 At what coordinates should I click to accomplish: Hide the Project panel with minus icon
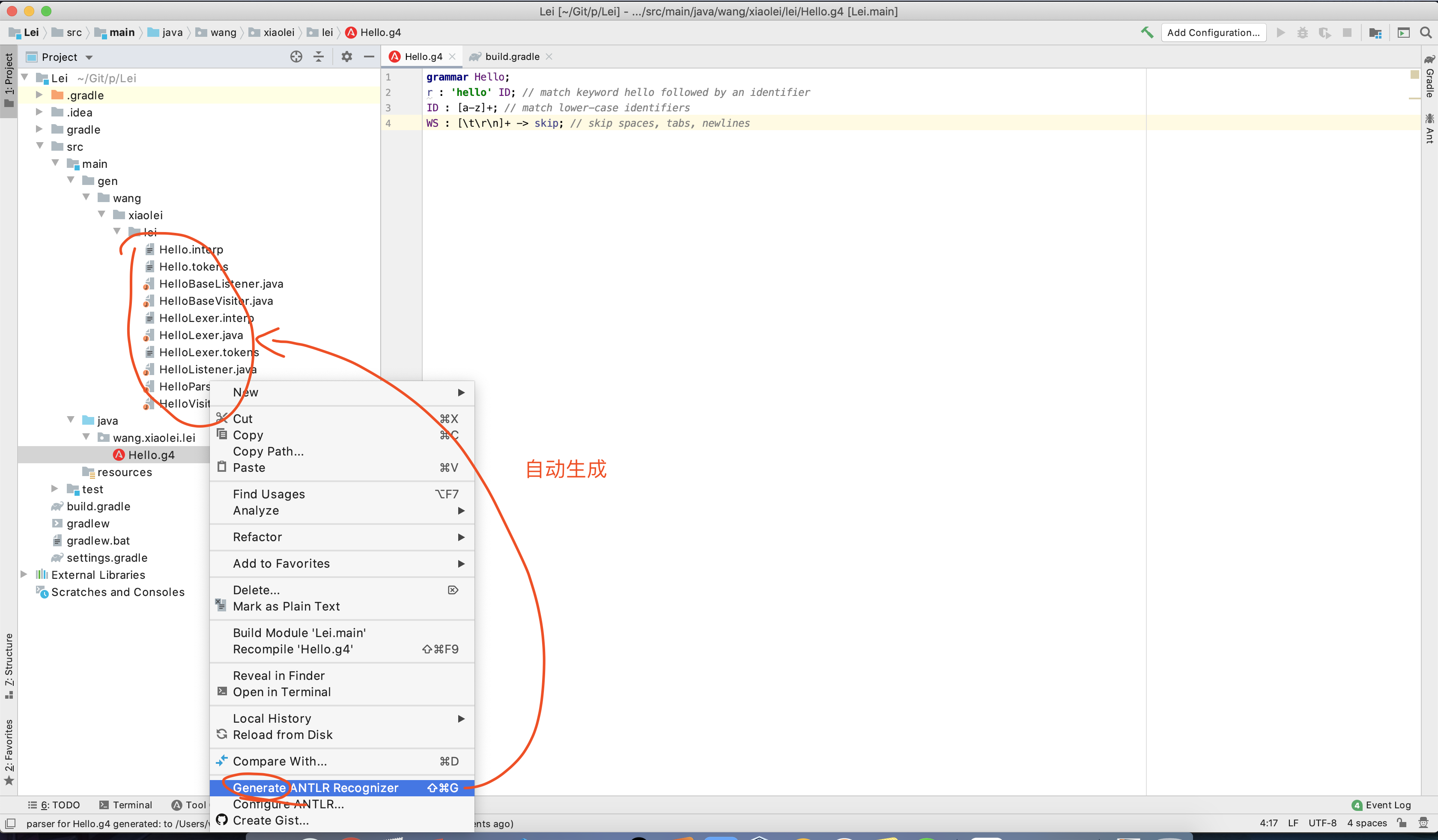[369, 57]
